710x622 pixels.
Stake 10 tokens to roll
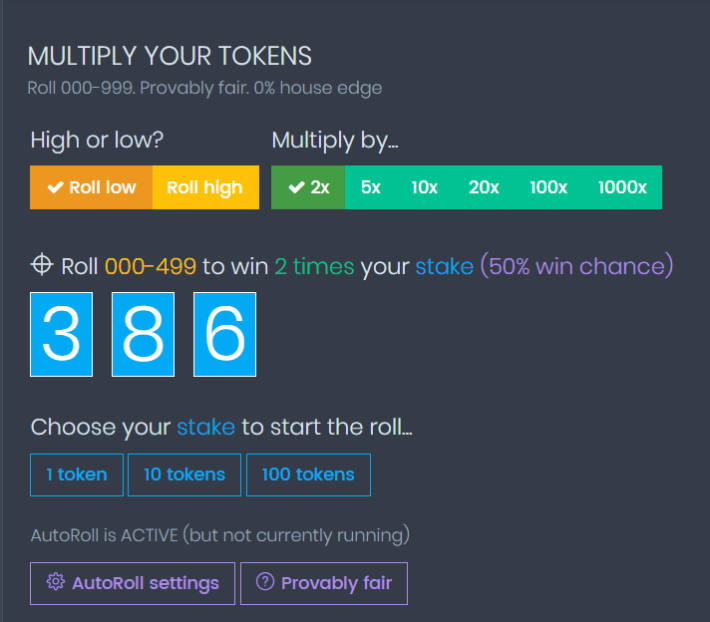184,475
